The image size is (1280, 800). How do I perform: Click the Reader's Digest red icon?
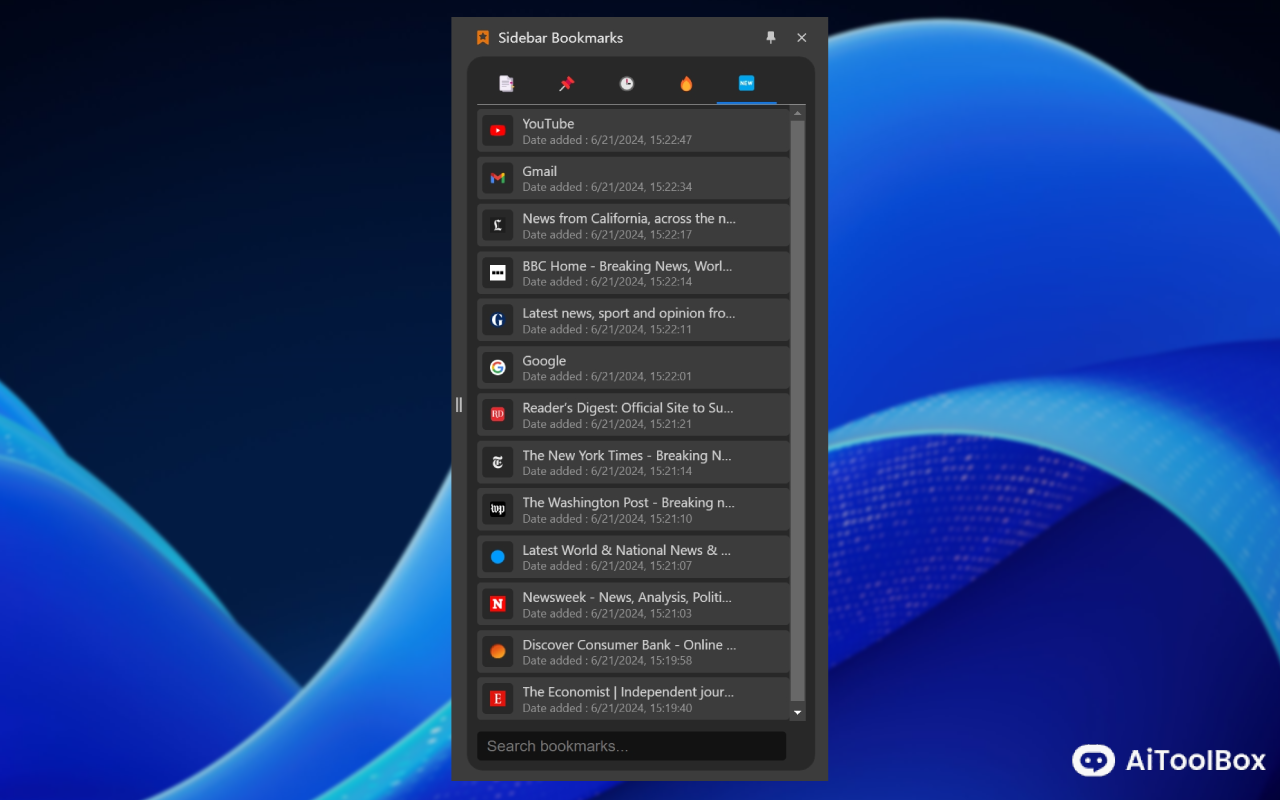[498, 415]
